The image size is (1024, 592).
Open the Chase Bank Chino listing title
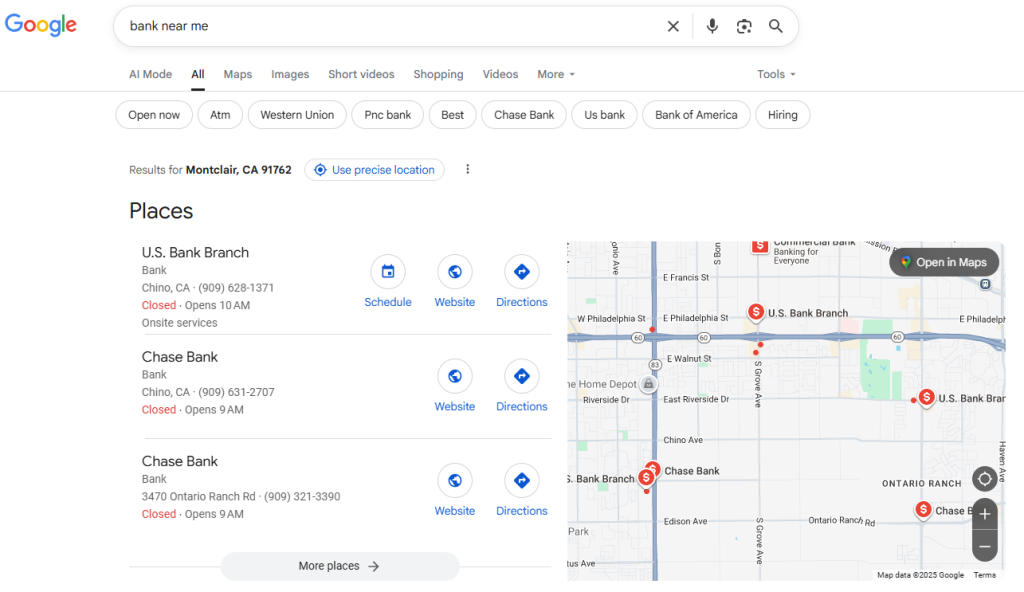point(180,357)
